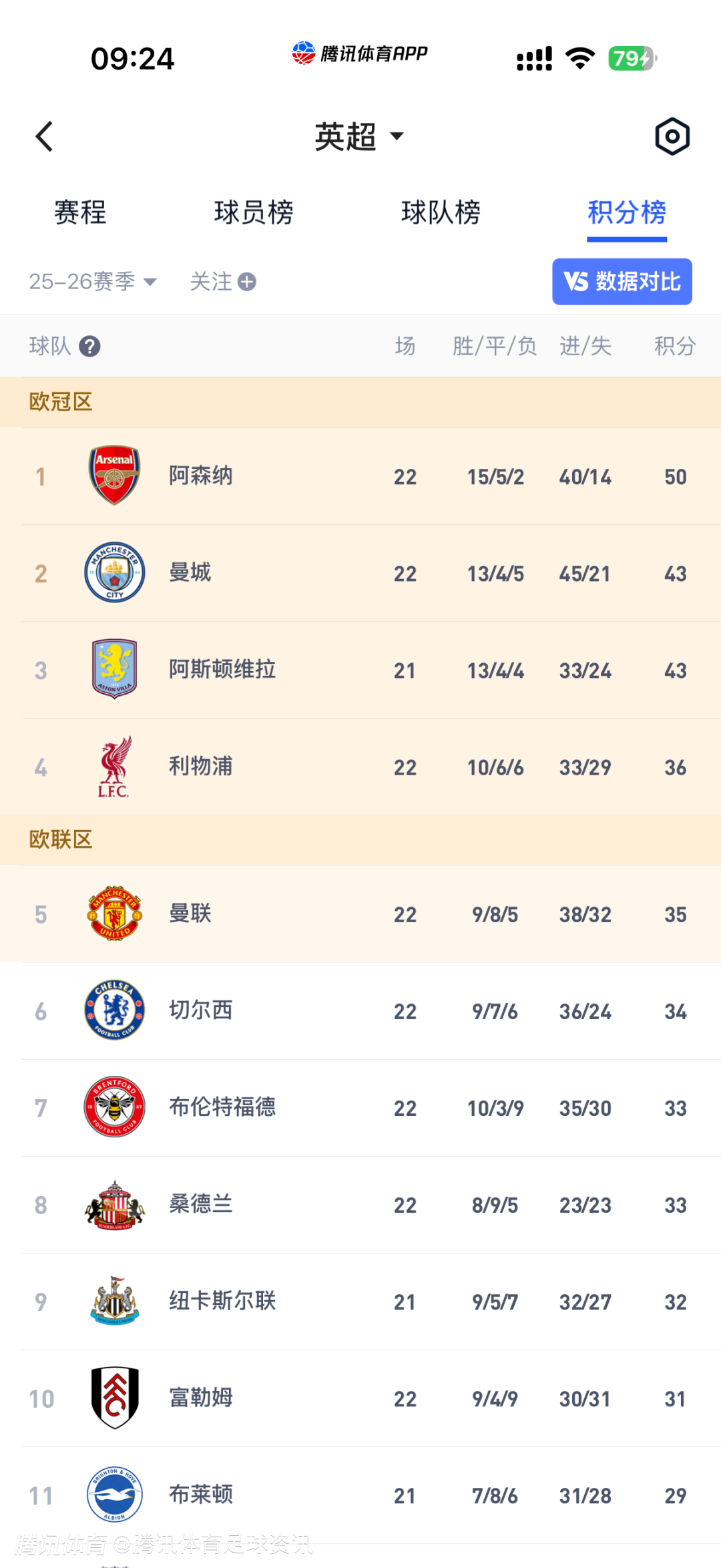Tap the back arrow icon
Screen dimensions: 721x1568
tap(44, 137)
